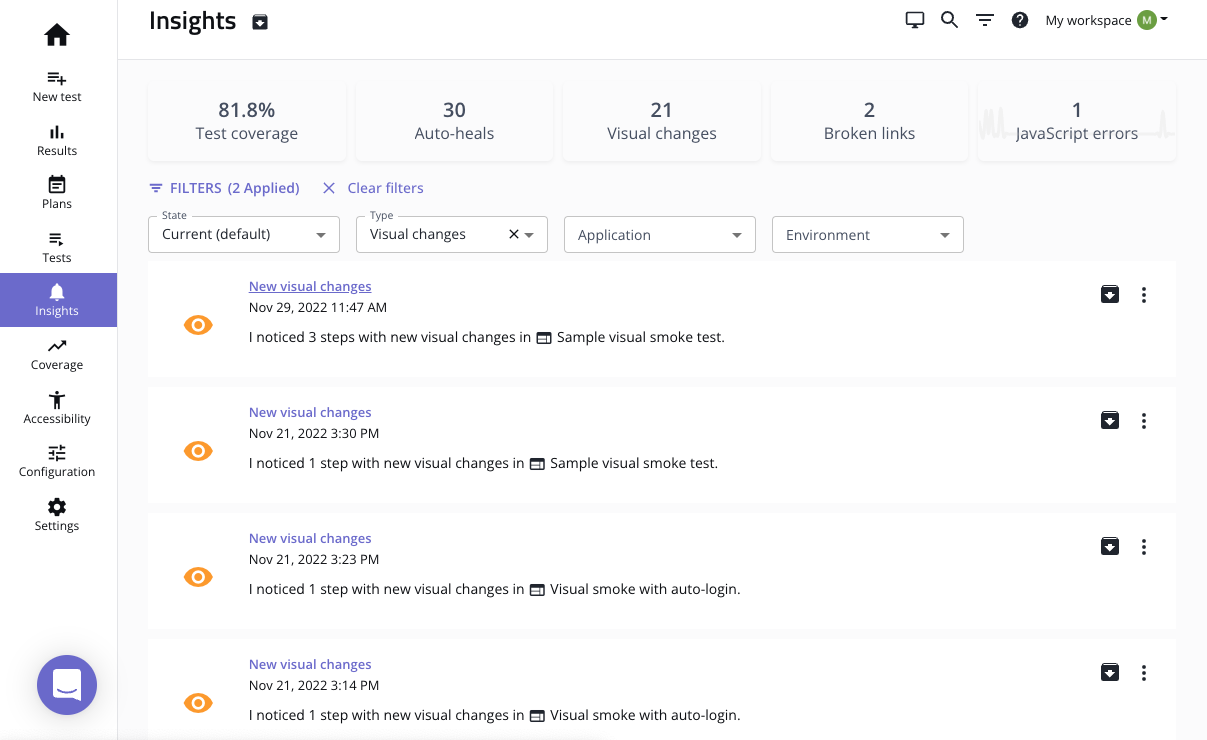Click the orange eye icon for 3:23 PM insight
This screenshot has height=740, width=1207.
(198, 577)
